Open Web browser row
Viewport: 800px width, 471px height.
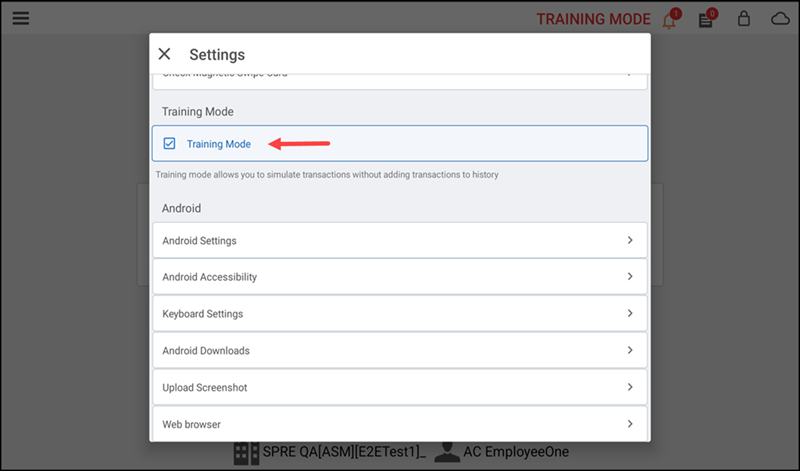(x=400, y=424)
